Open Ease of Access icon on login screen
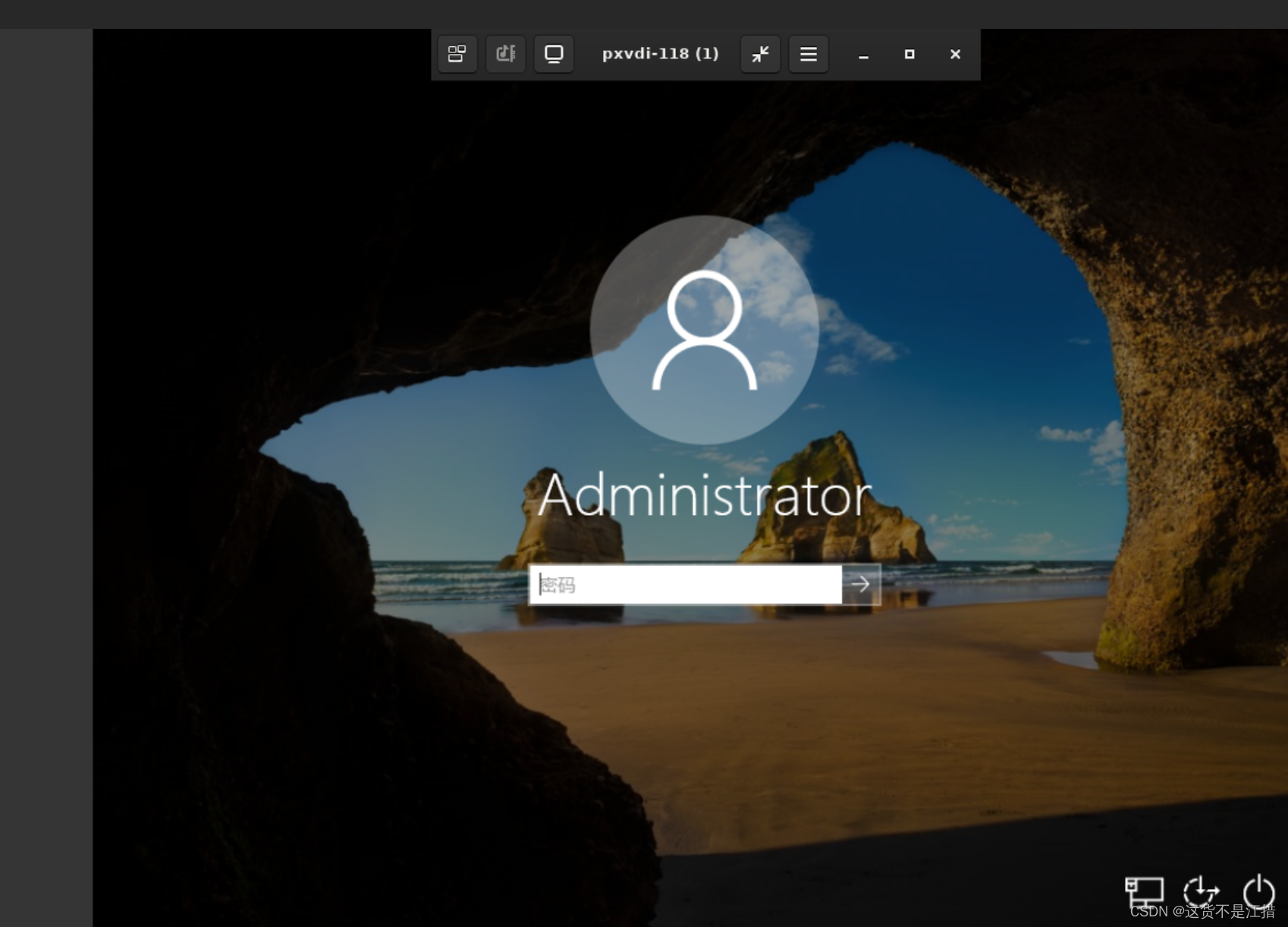This screenshot has width=1288, height=927. click(1202, 891)
